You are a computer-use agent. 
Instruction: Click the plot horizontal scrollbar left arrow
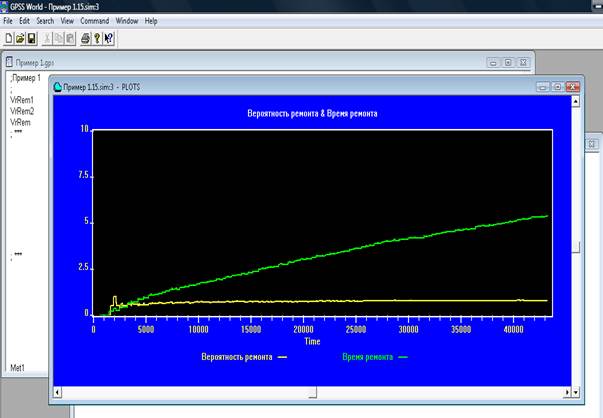click(58, 393)
